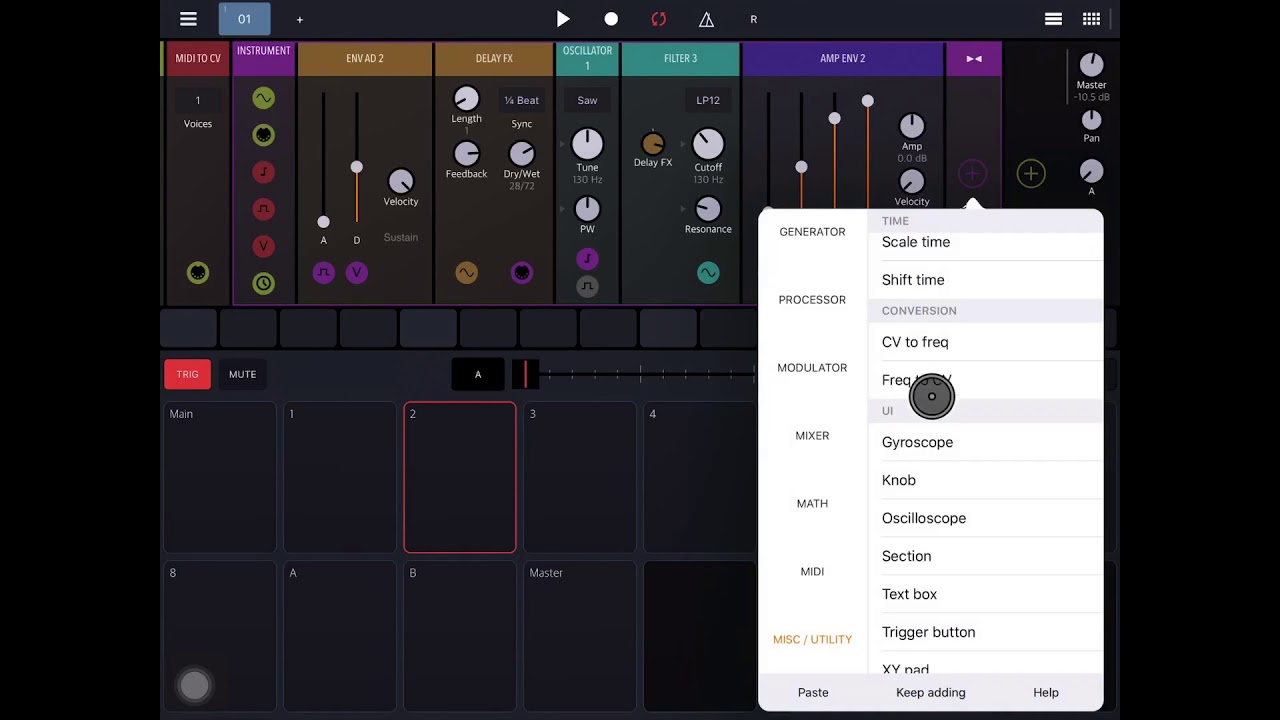Open the ¼ Beat sync dropdown

tap(521, 100)
